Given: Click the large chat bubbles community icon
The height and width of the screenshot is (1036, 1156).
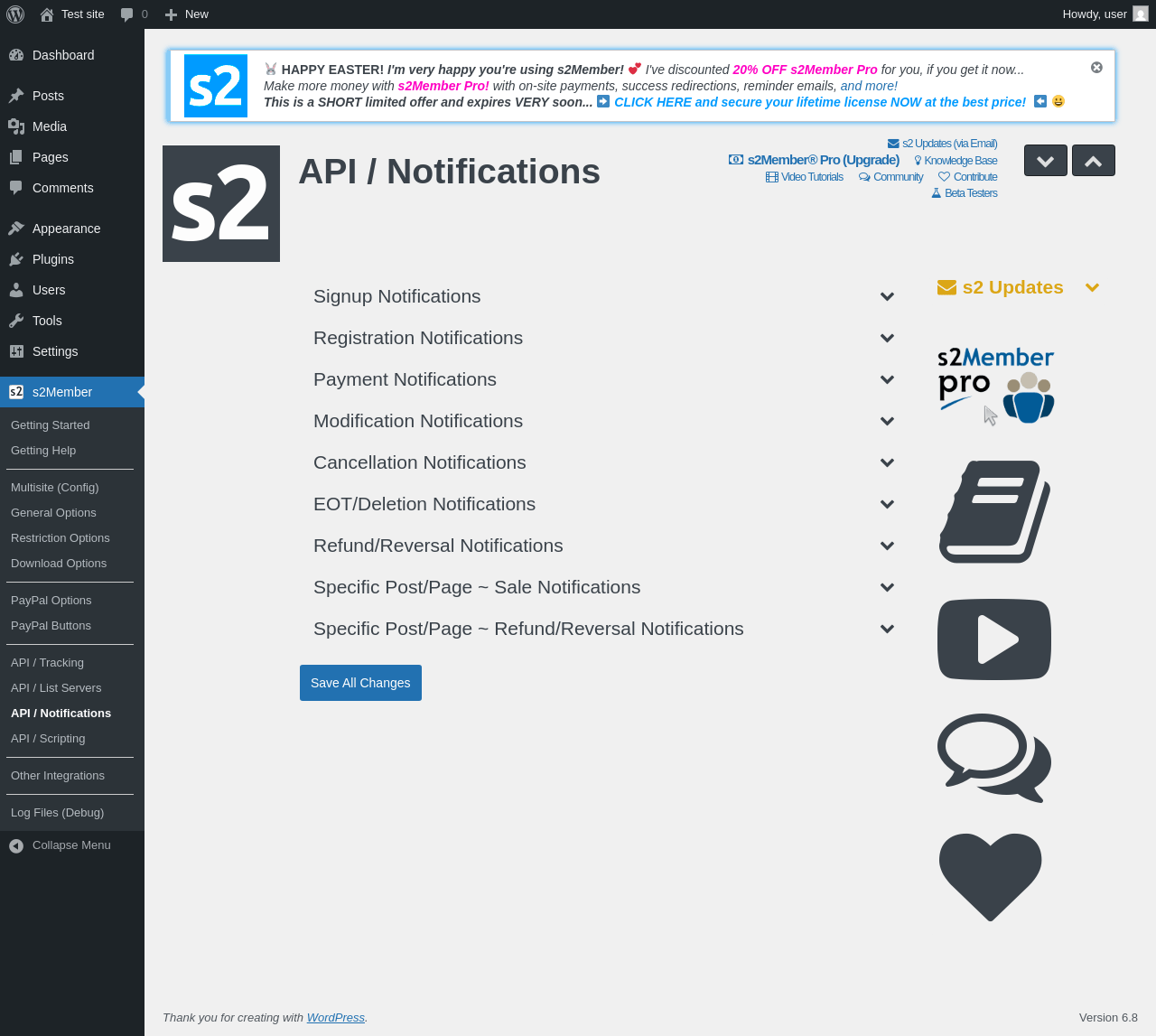Looking at the screenshot, I should coord(994,758).
